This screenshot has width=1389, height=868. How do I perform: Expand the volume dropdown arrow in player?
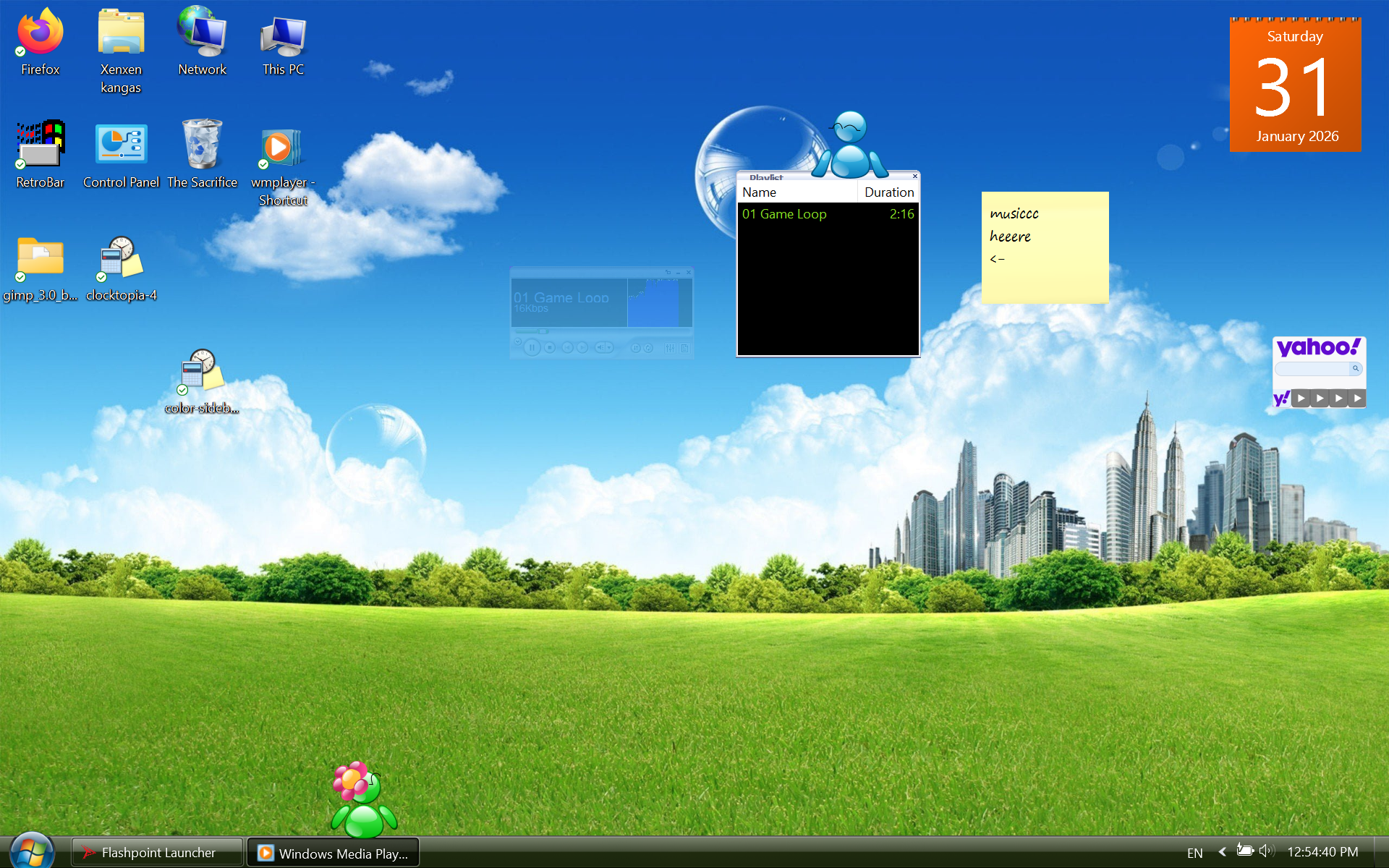(609, 348)
